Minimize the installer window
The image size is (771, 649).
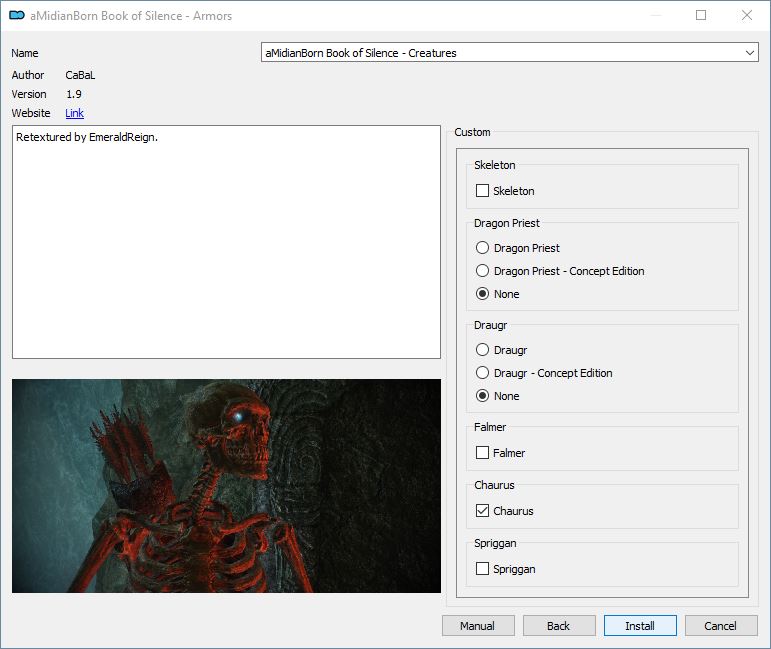655,15
